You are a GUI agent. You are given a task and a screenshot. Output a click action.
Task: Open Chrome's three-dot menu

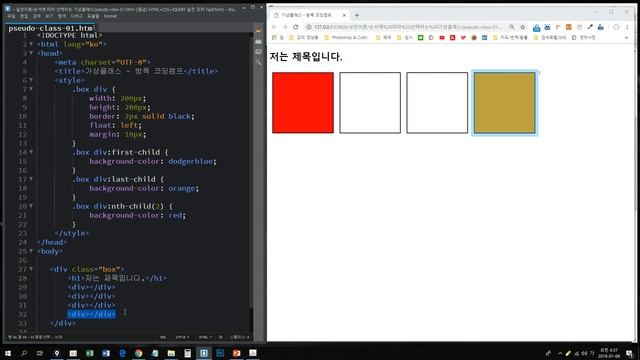coord(627,27)
